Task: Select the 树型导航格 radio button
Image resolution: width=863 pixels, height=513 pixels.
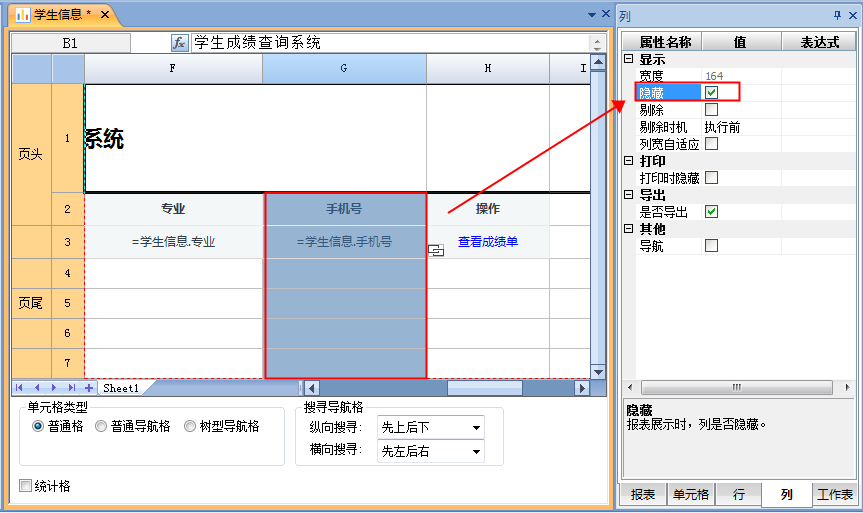Action: (190, 426)
